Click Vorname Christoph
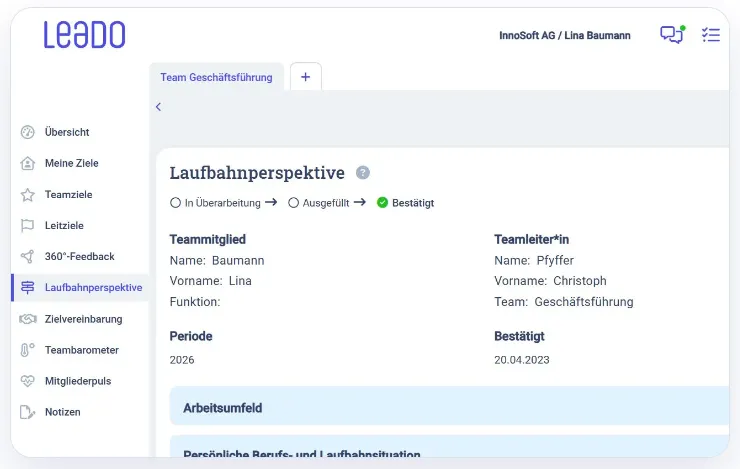740x469 pixels. 580,281
